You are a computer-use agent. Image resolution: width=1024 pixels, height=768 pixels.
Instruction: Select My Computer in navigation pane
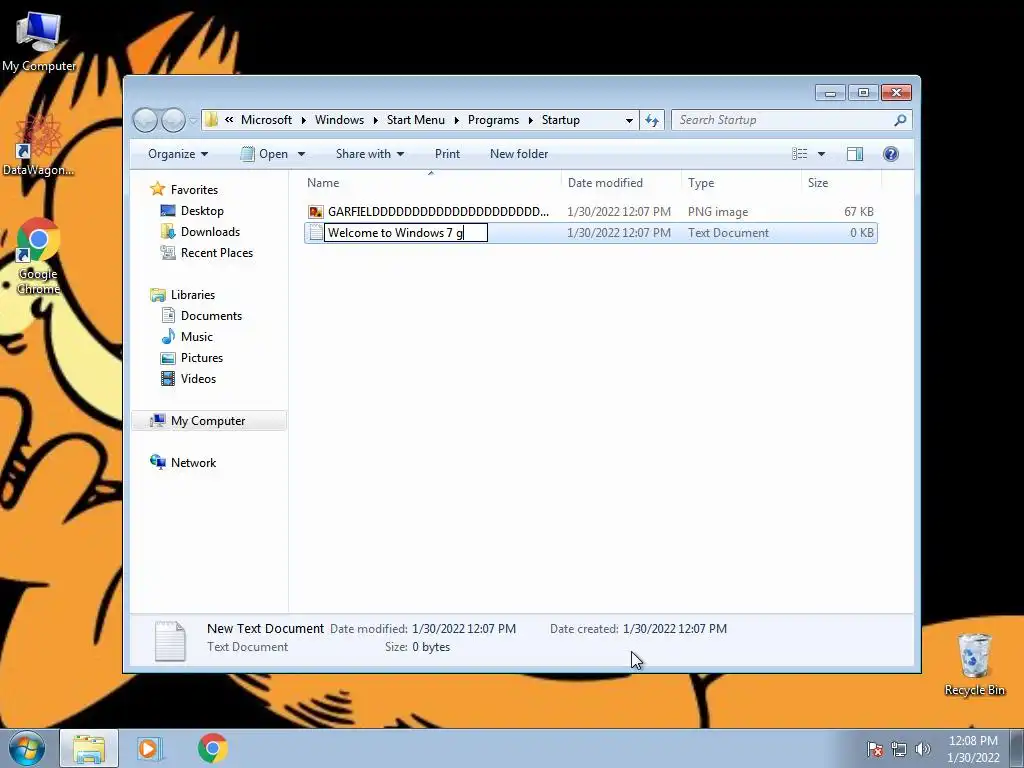pyautogui.click(x=208, y=421)
